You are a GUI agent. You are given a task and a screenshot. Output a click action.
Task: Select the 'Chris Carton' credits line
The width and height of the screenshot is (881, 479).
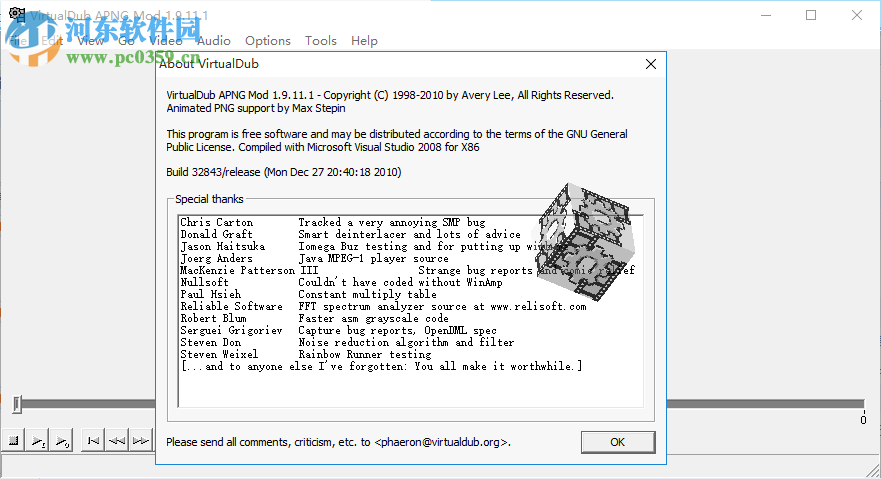pyautogui.click(x=333, y=222)
